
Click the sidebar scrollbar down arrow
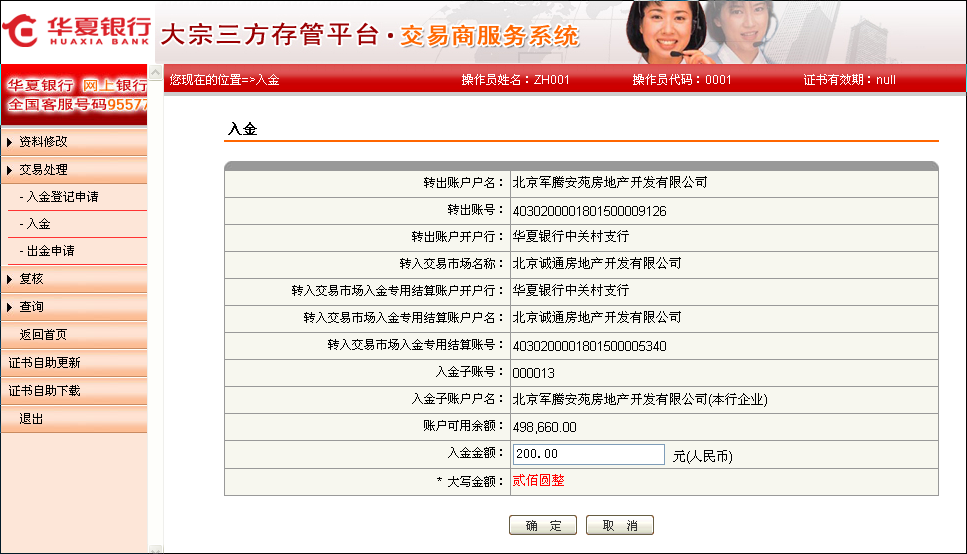[x=155, y=549]
